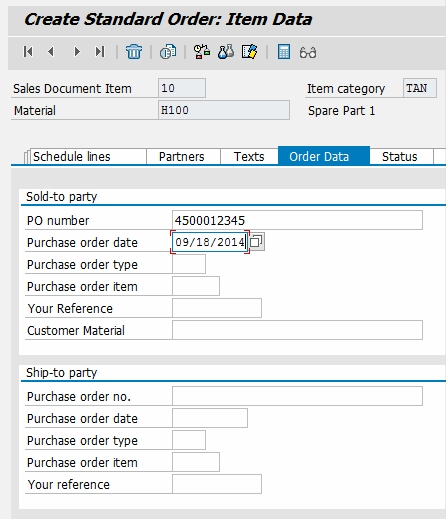
Task: Switch to the Schedule lines tab
Action: click(88, 157)
